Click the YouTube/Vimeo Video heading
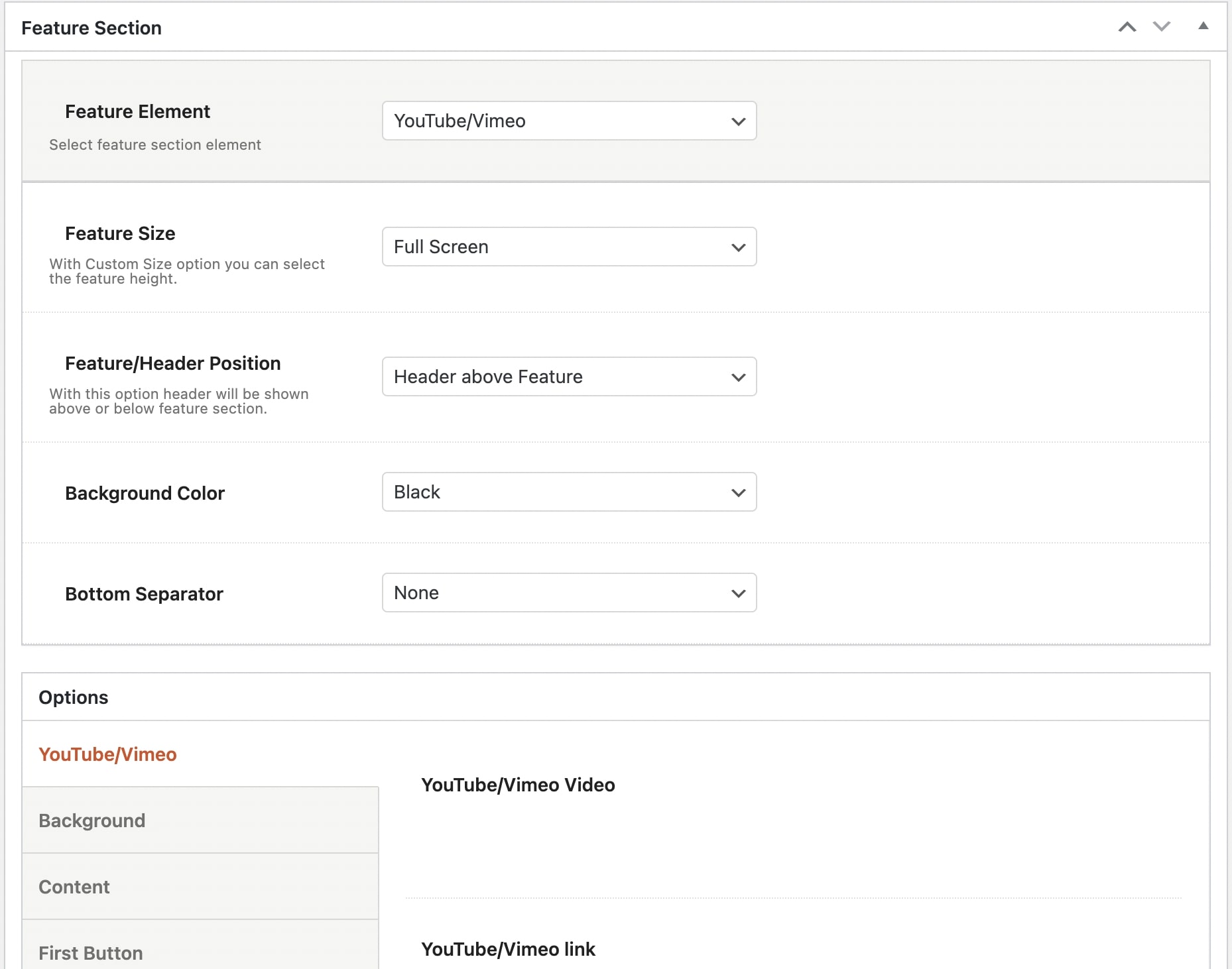Viewport: 1232px width, 969px height. coord(518,785)
